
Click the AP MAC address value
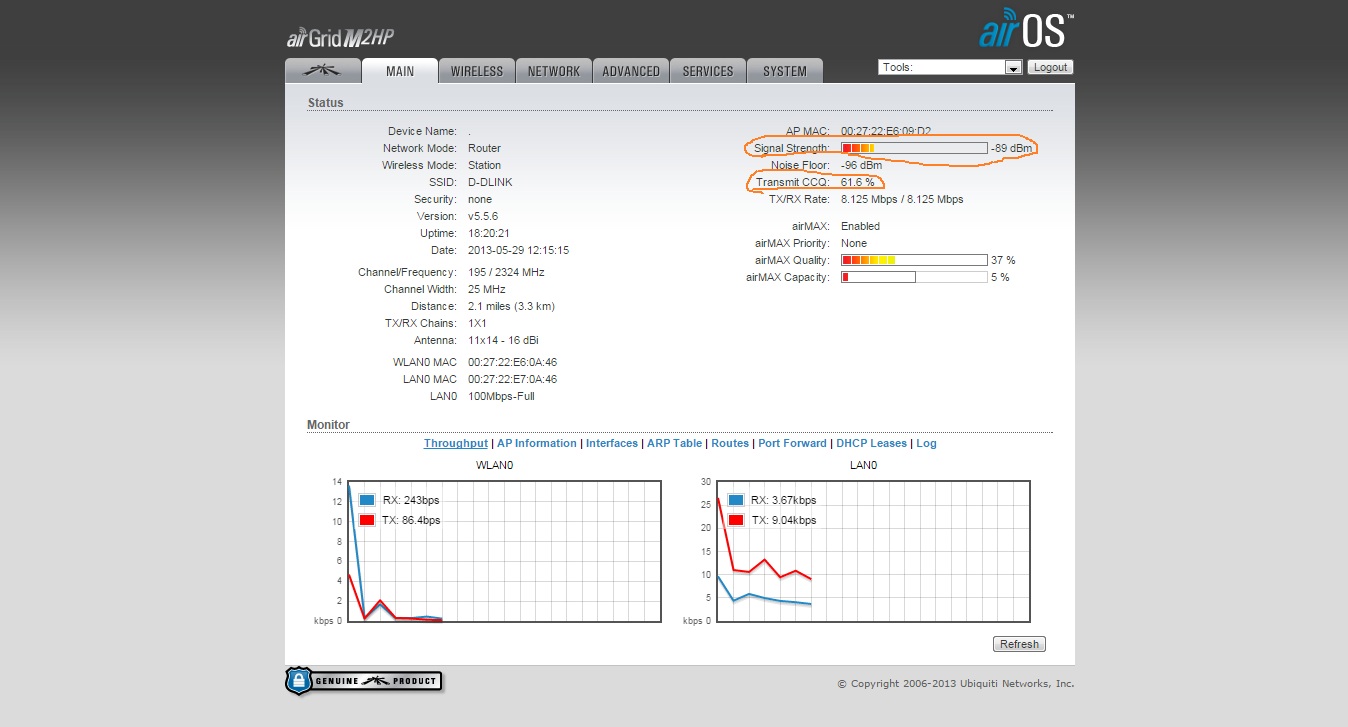pos(886,131)
